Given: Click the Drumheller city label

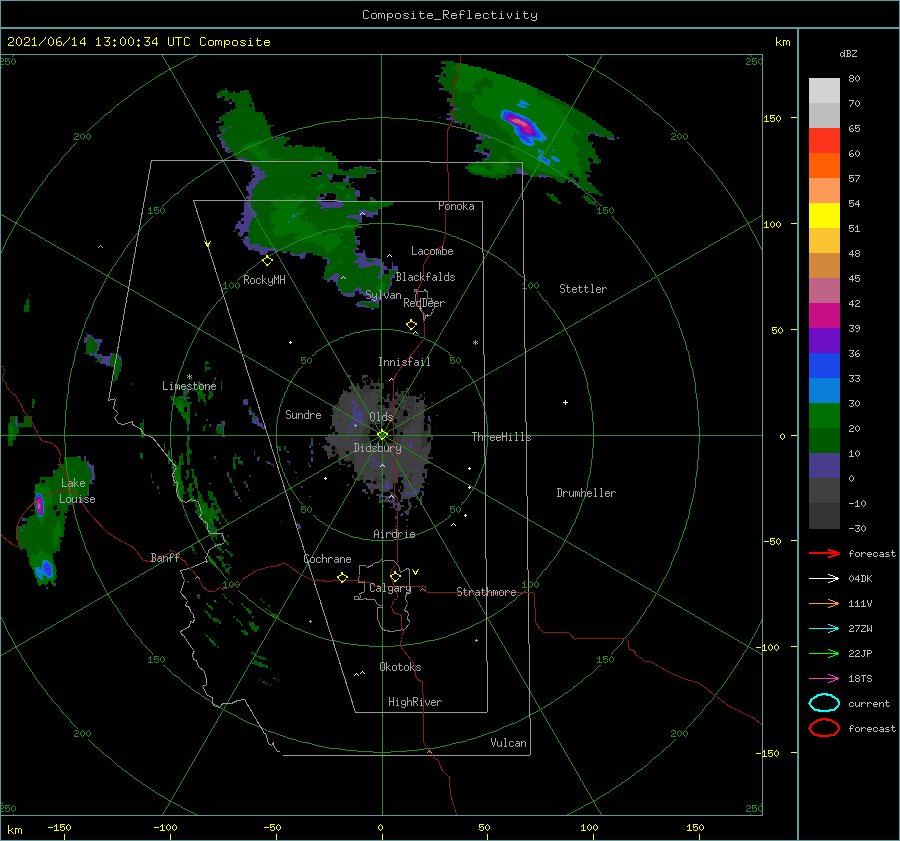Looking at the screenshot, I should point(586,493).
